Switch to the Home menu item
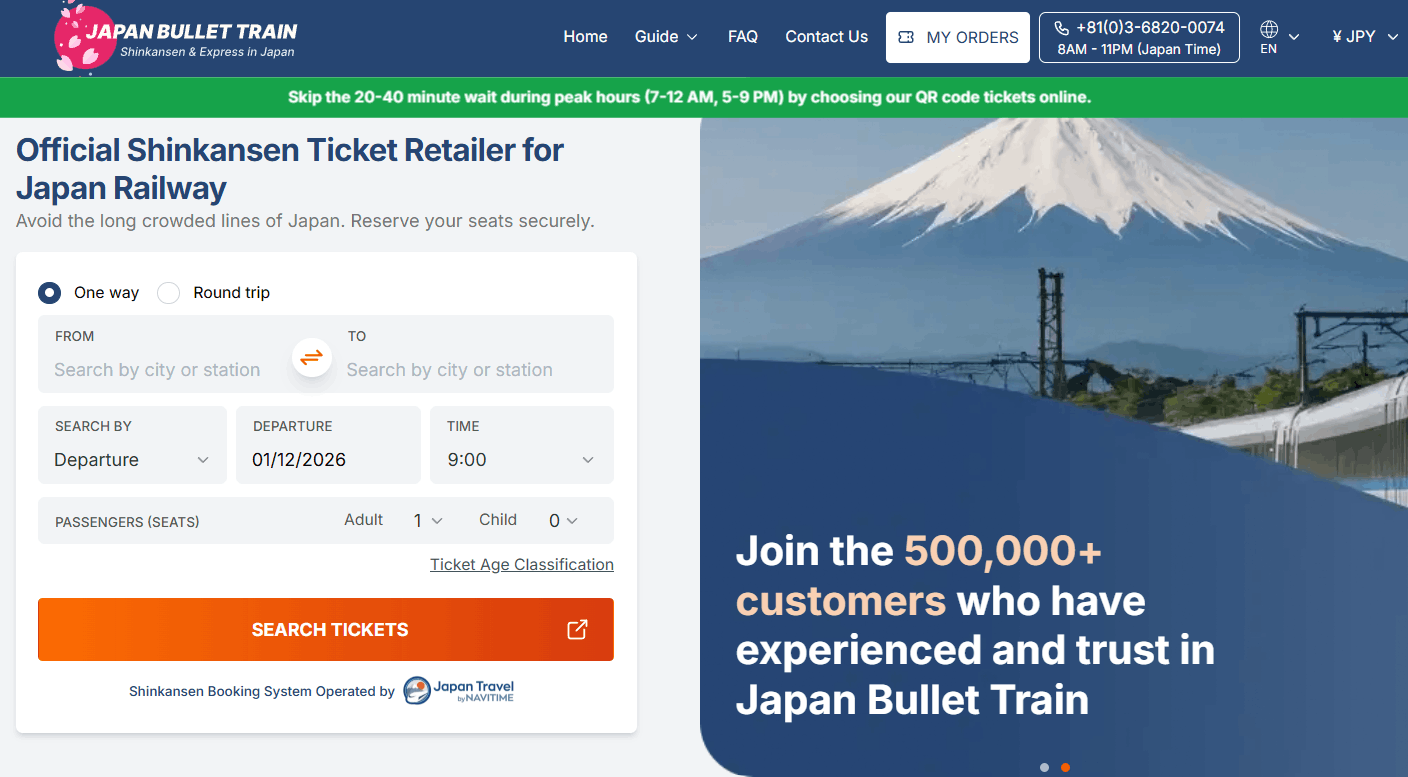The width and height of the screenshot is (1408, 777). pyautogui.click(x=585, y=36)
